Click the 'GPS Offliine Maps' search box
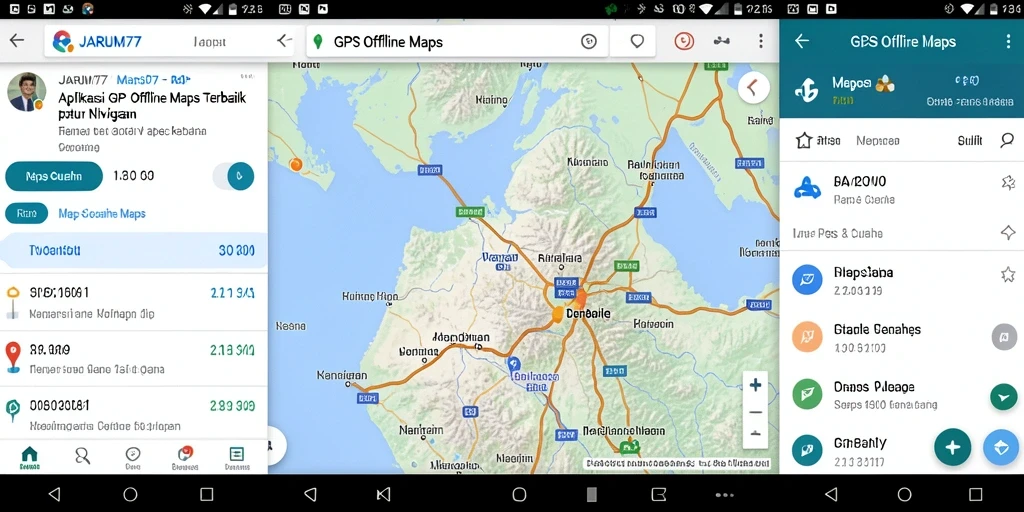This screenshot has height=512, width=1024. tap(457, 42)
